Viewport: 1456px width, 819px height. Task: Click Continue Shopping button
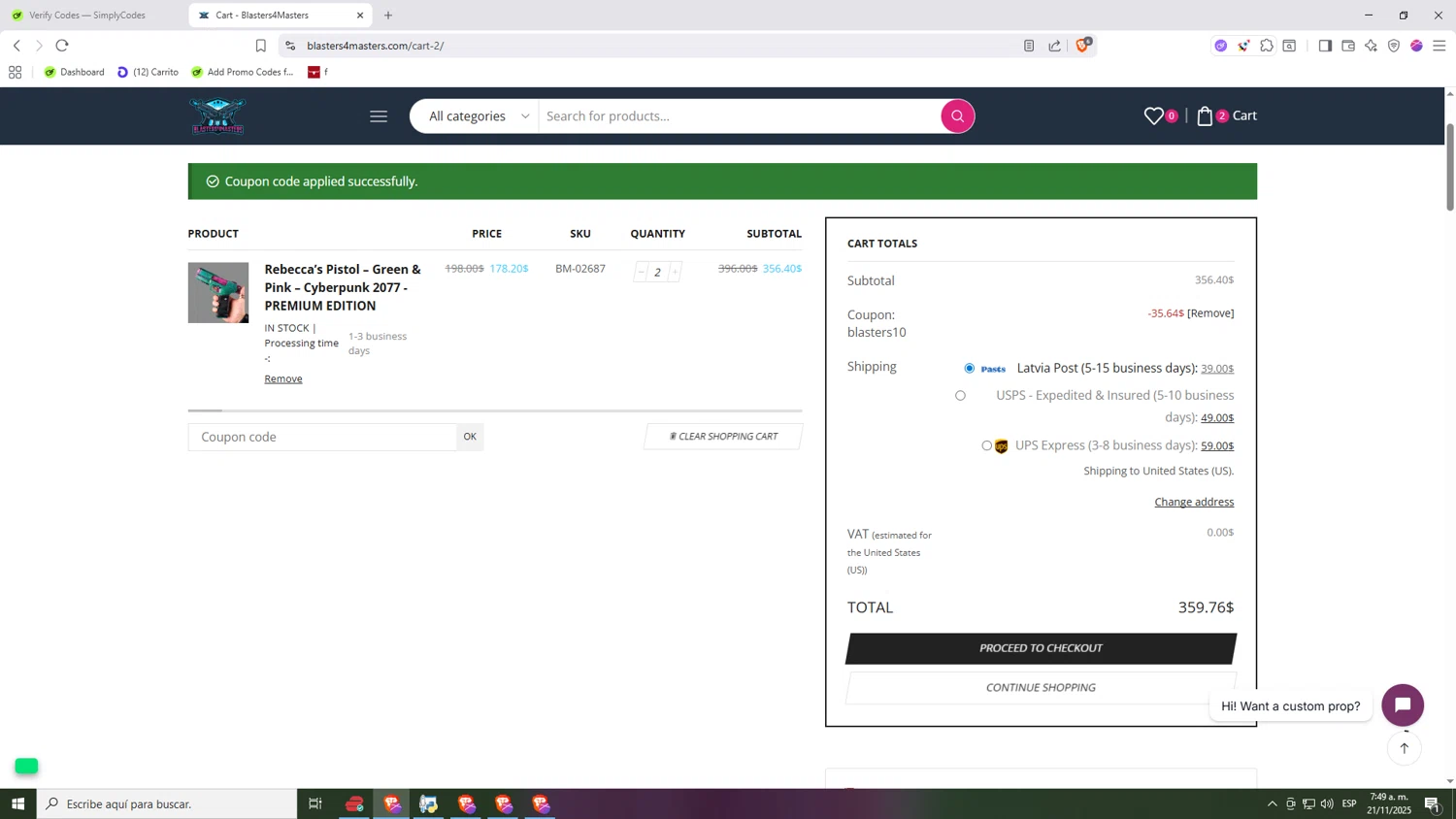click(1041, 688)
